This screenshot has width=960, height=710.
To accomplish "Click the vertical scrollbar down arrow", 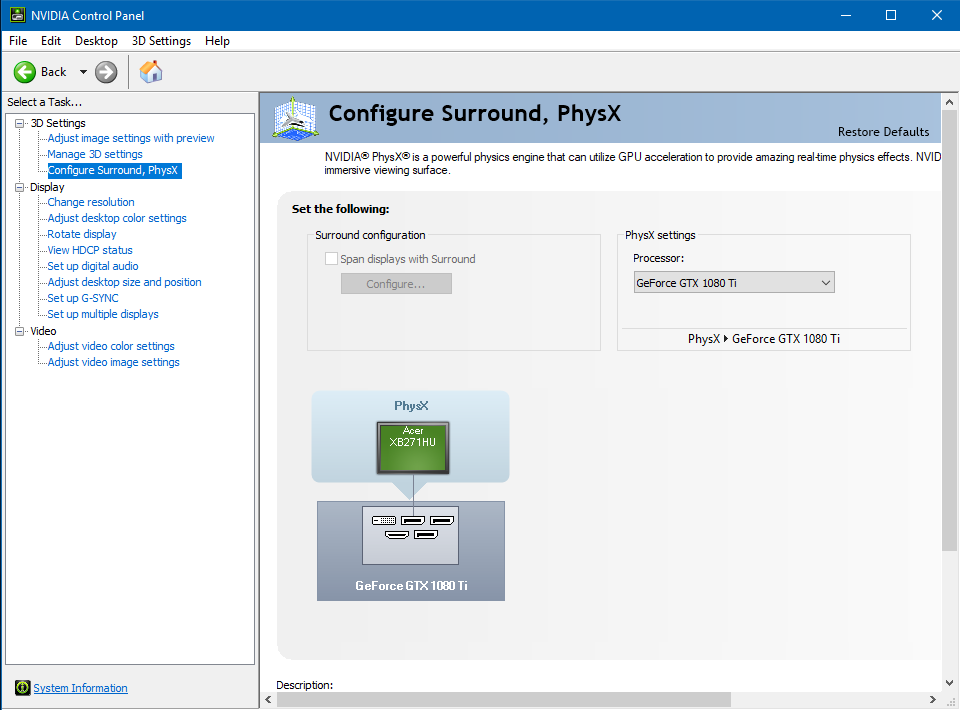I will pos(950,682).
